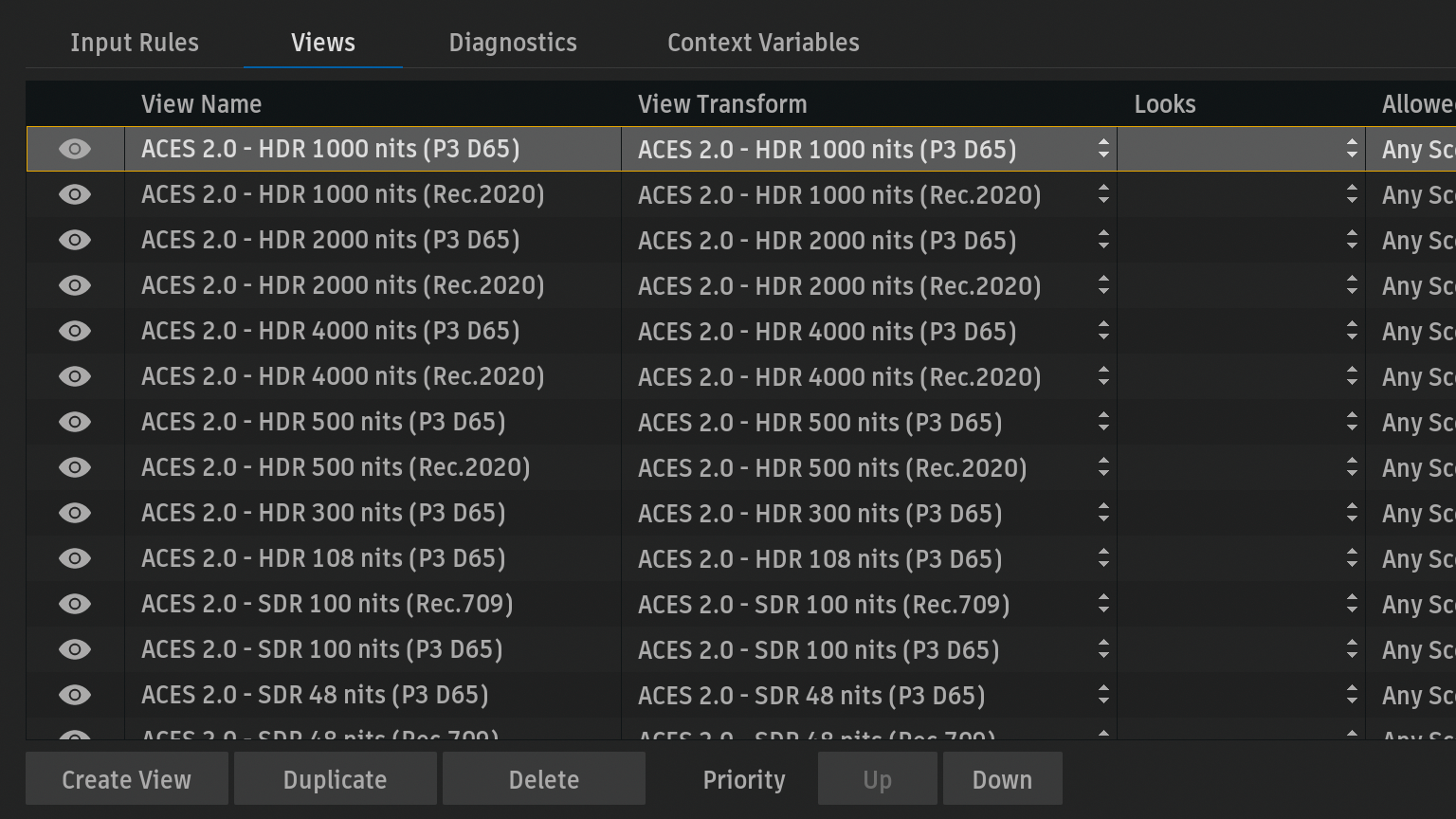Toggle eye icon for HDR 2000 nits (P3 D65)

(x=75, y=240)
